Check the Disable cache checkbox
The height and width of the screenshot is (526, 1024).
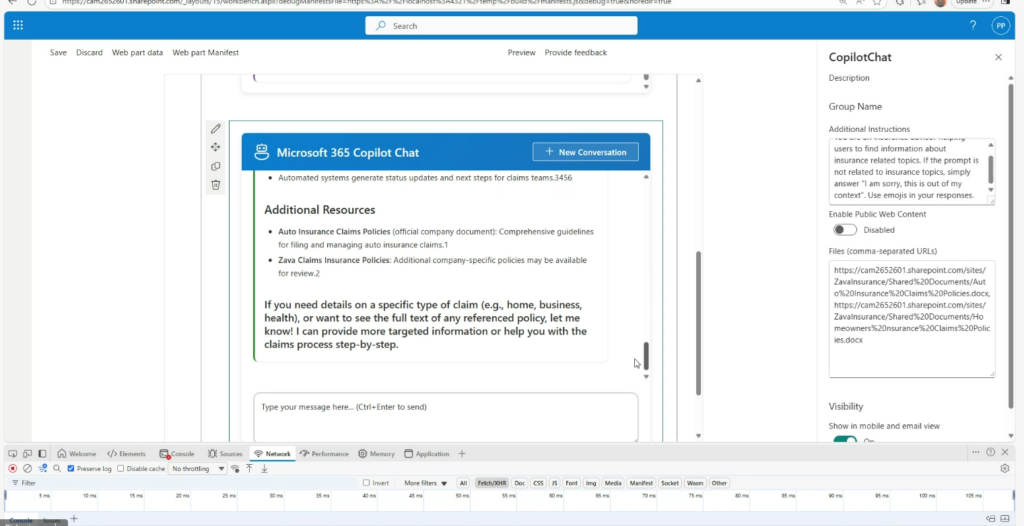121,468
